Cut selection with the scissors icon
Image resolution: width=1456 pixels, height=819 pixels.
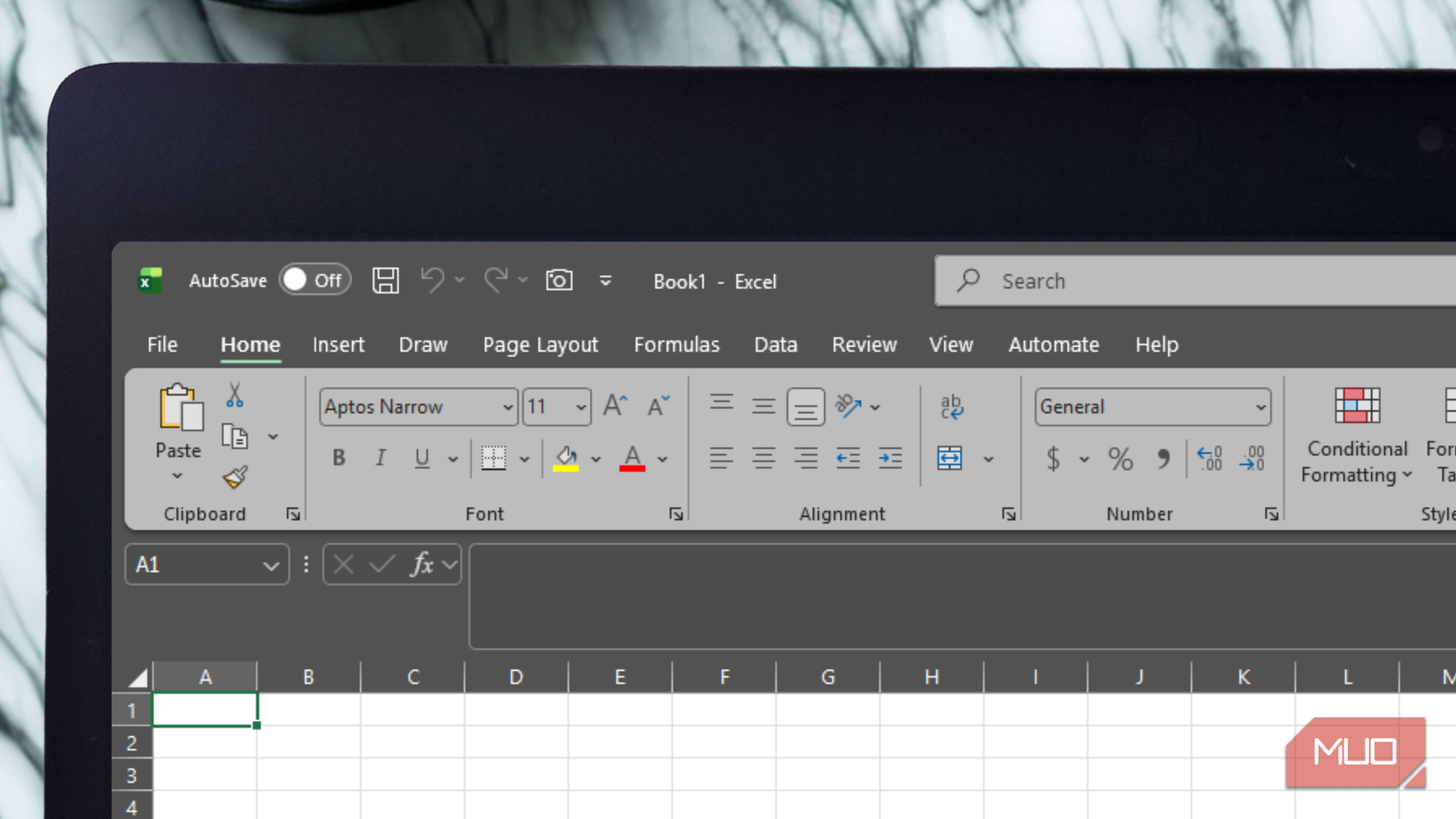coord(235,395)
